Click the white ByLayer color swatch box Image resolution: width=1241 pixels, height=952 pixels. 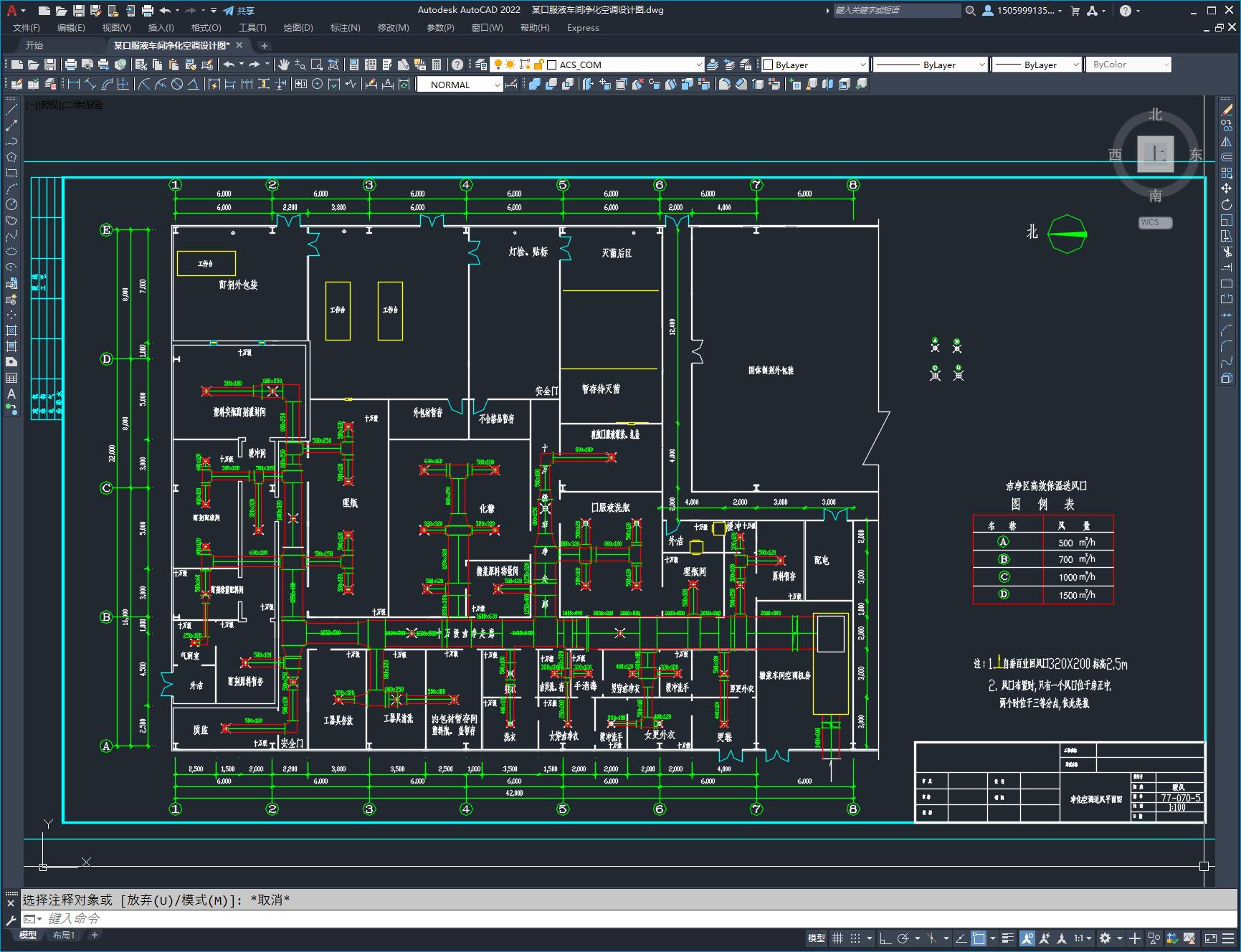pos(768,65)
